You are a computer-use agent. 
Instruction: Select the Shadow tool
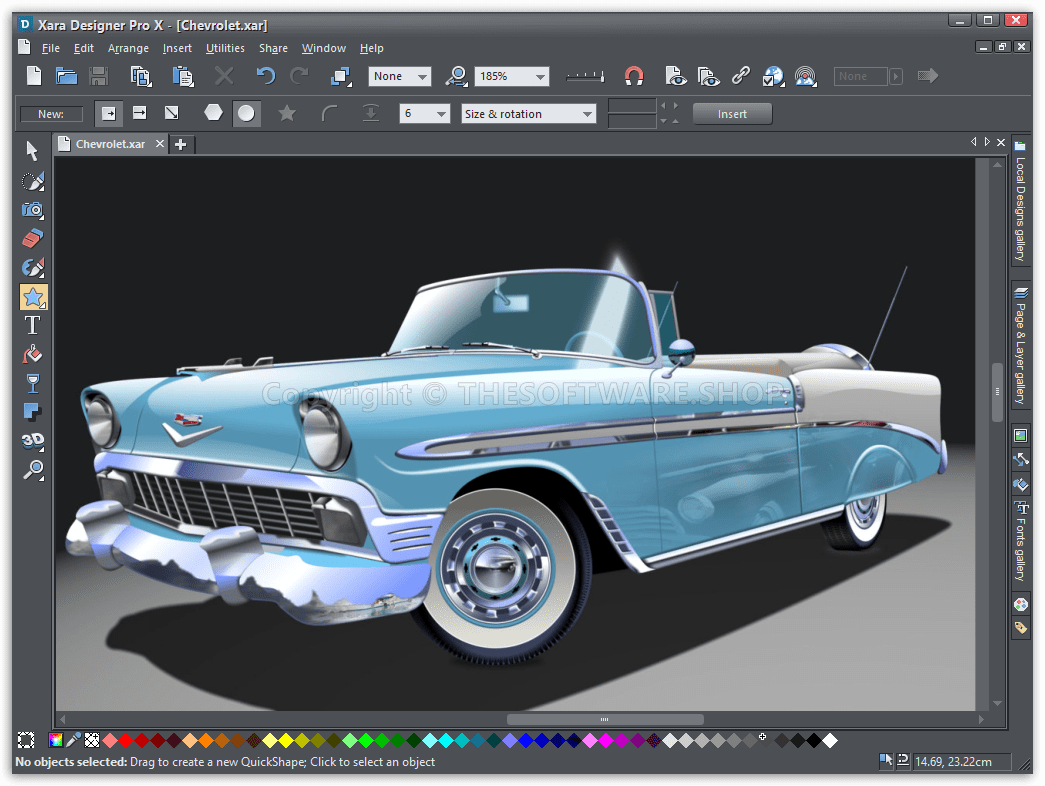pos(32,412)
